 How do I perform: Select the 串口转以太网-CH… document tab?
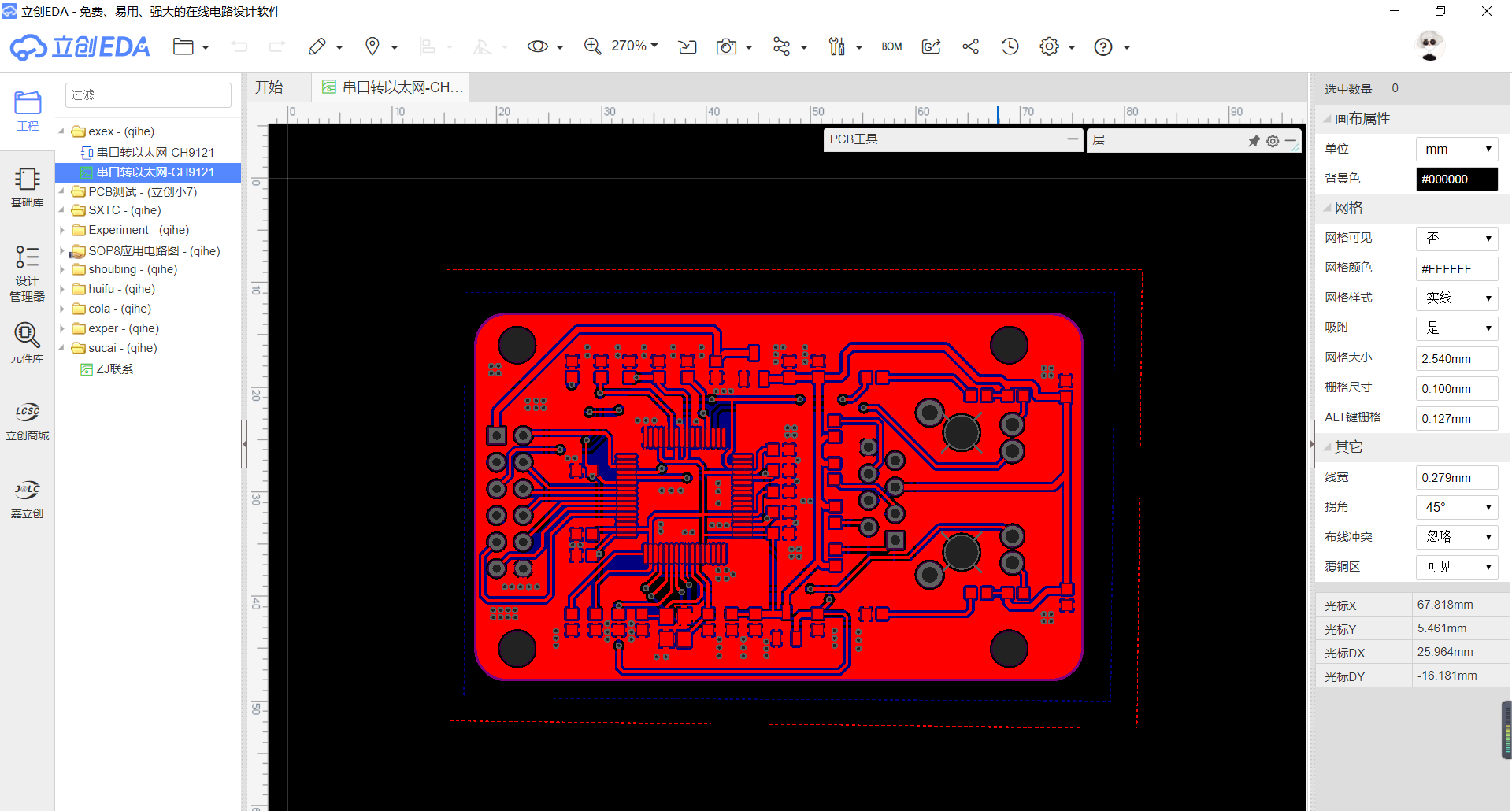(x=391, y=87)
